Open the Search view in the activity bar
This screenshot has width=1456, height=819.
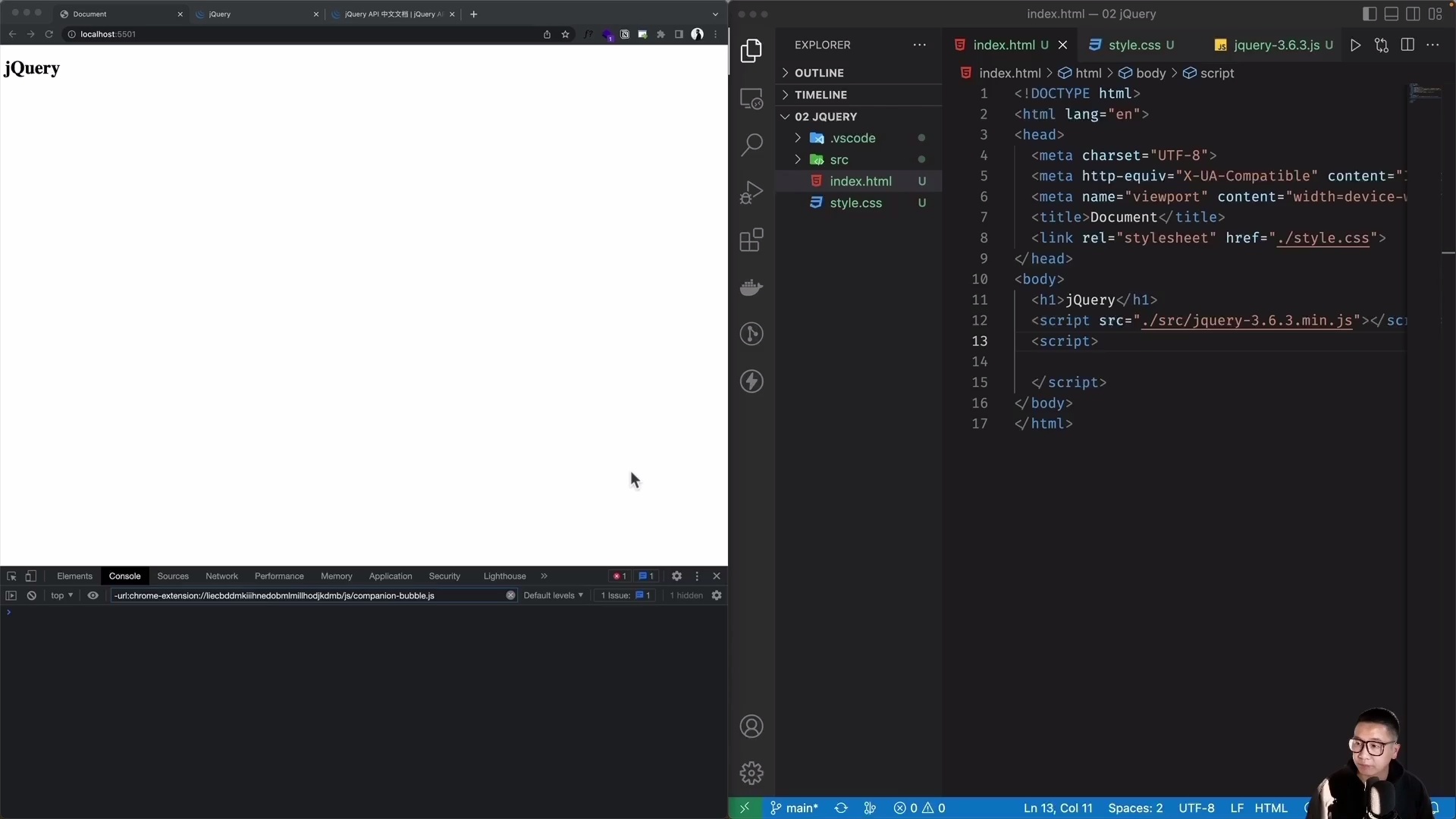(x=752, y=144)
